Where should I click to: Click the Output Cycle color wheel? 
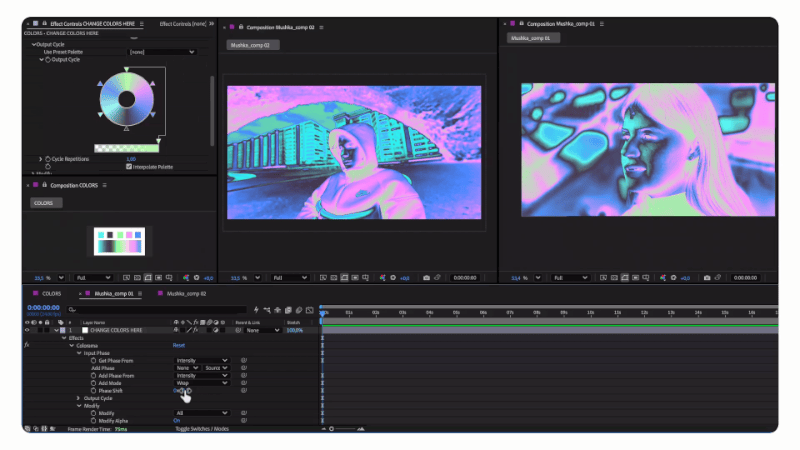(x=127, y=99)
